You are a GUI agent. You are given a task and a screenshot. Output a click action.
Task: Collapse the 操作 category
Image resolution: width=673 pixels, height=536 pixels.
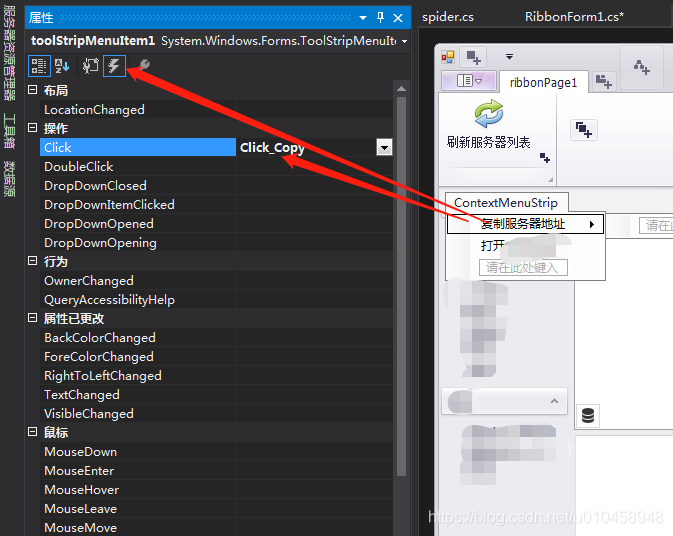[x=32, y=128]
